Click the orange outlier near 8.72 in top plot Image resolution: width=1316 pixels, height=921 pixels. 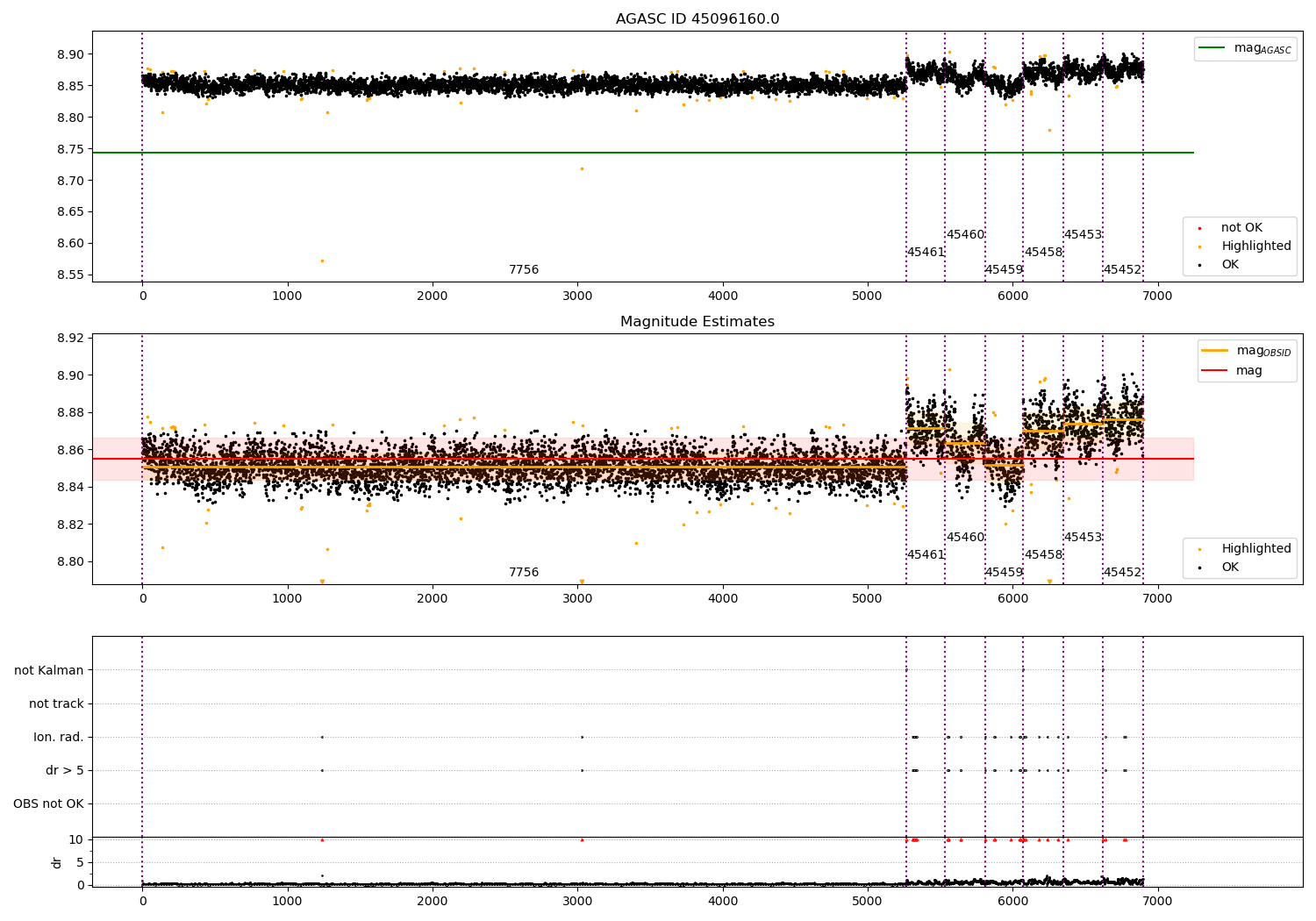point(582,168)
